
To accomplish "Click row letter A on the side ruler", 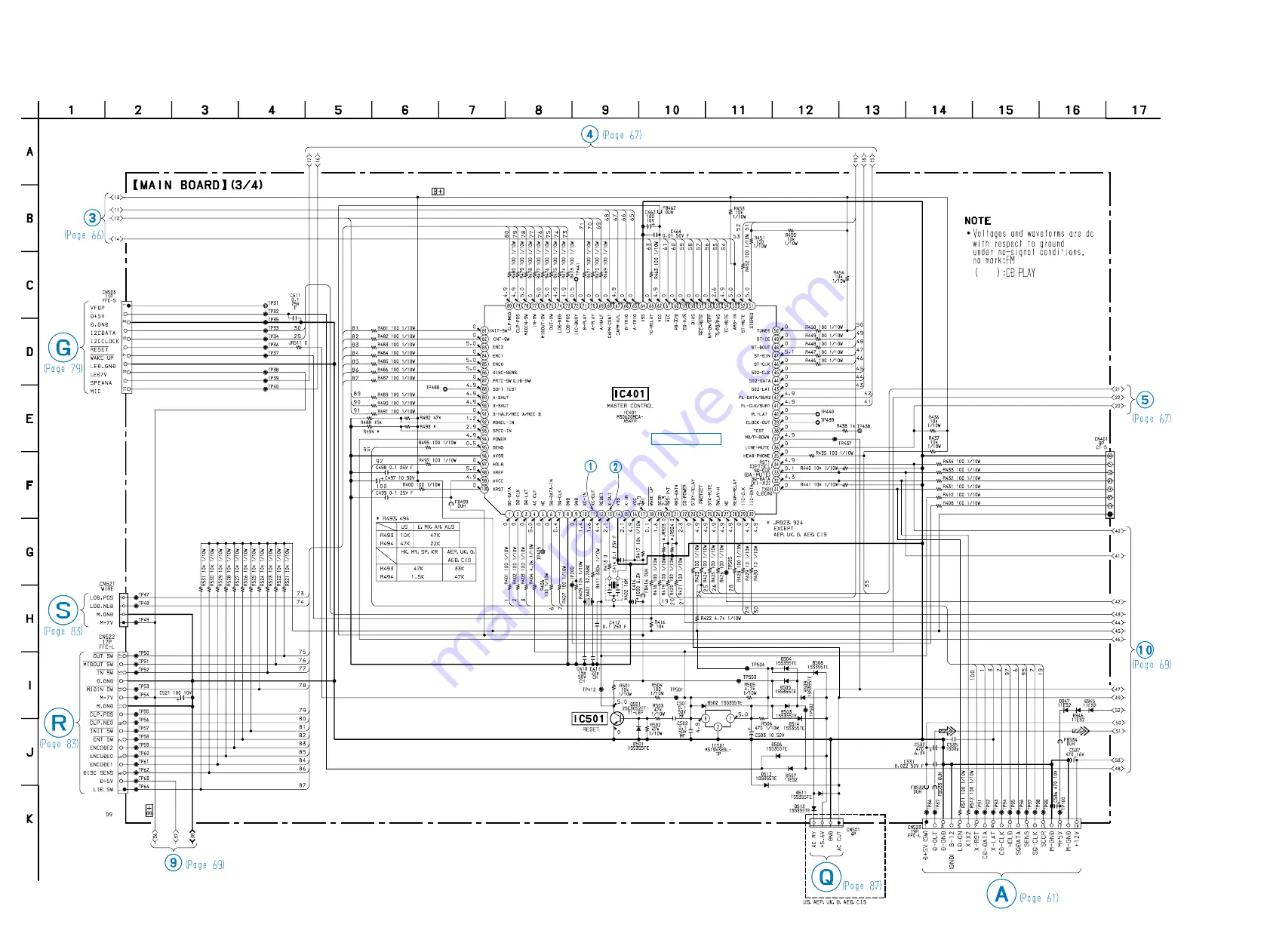I will (29, 152).
